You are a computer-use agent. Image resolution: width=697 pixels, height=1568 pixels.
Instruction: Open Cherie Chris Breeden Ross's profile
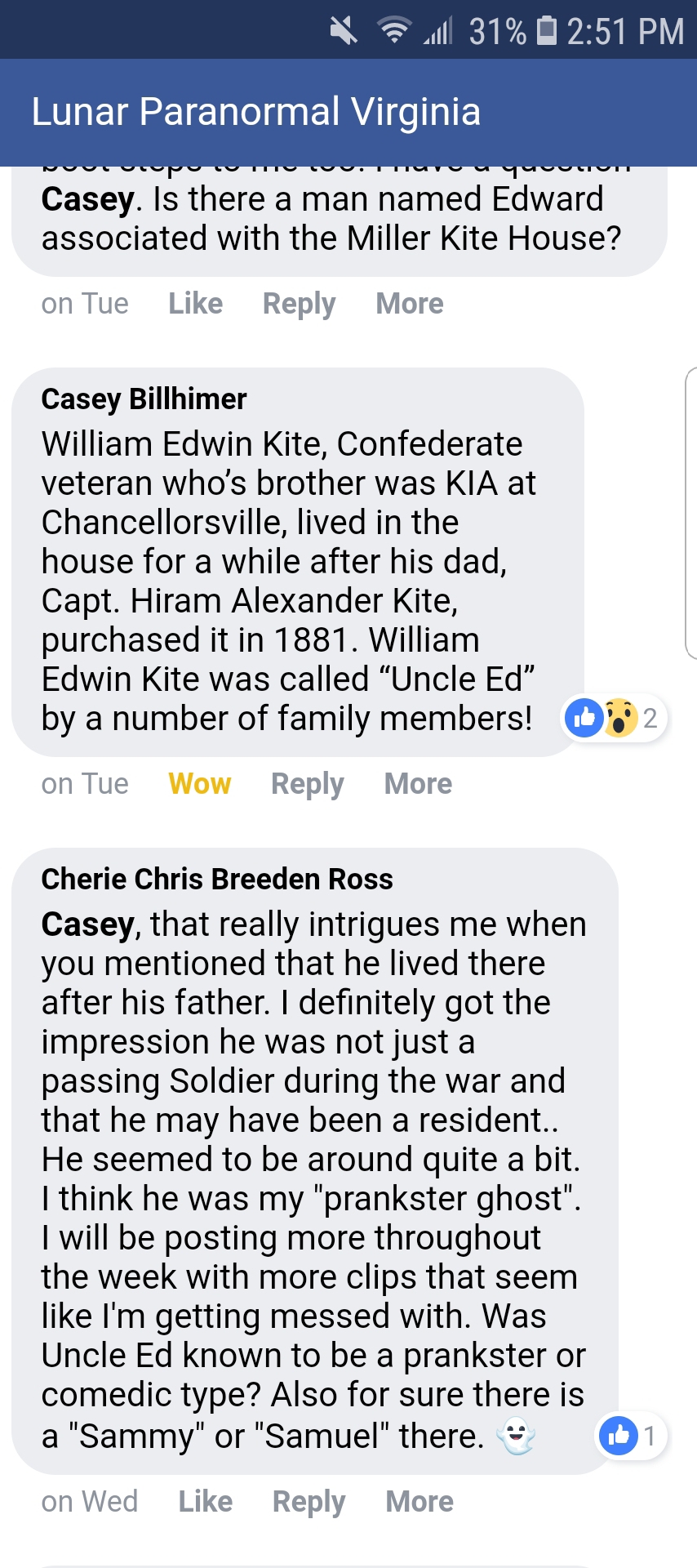(217, 880)
